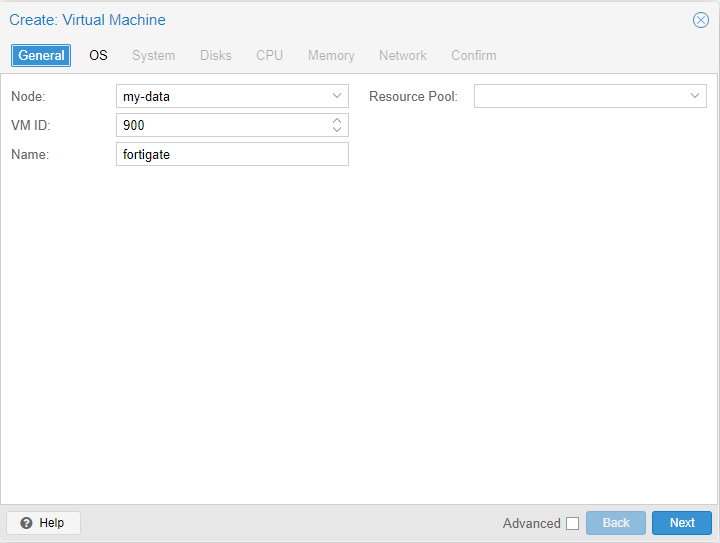The width and height of the screenshot is (720, 543).
Task: Switch to the General tab
Action: (x=41, y=56)
